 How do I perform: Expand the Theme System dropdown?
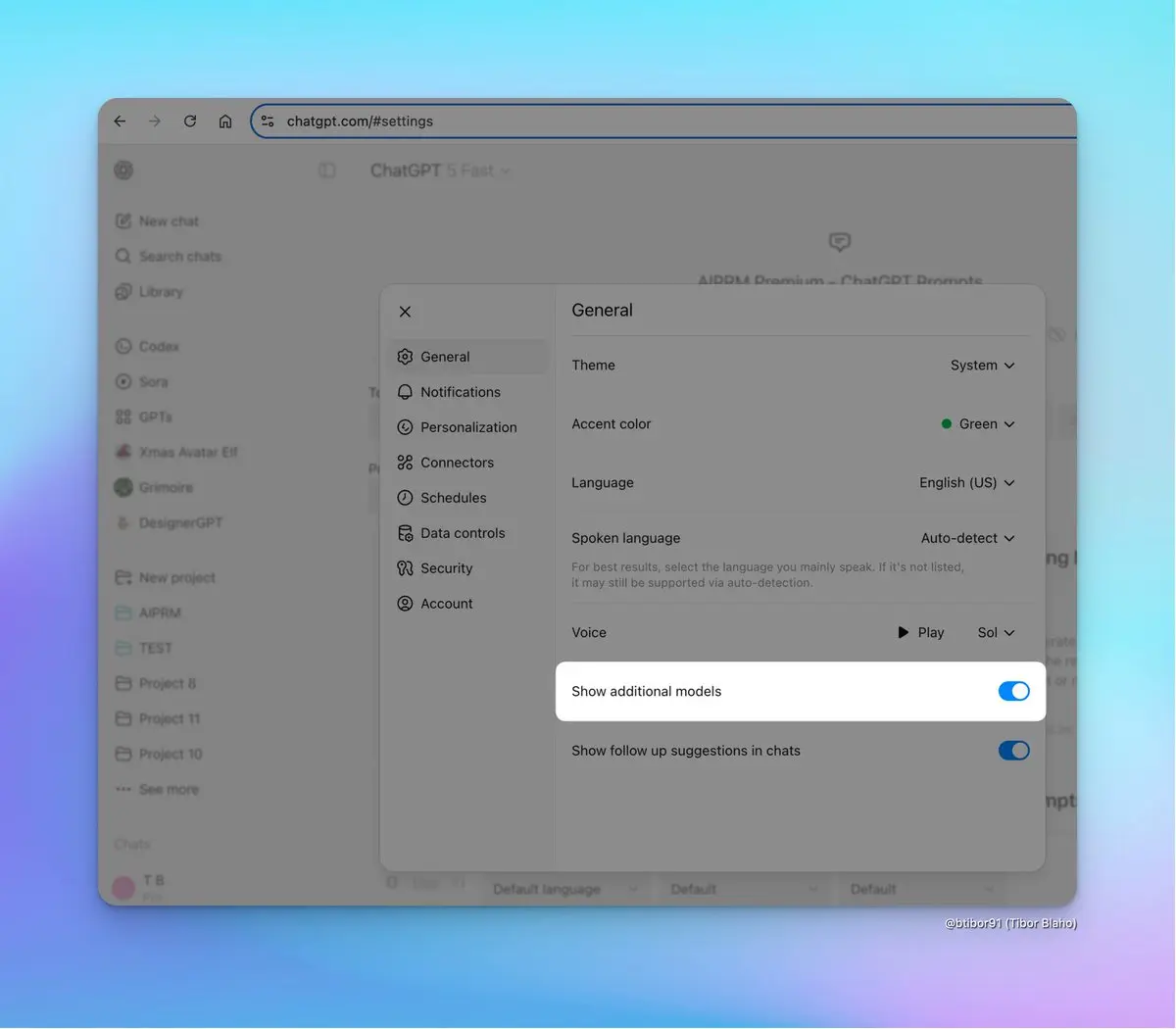coord(983,366)
